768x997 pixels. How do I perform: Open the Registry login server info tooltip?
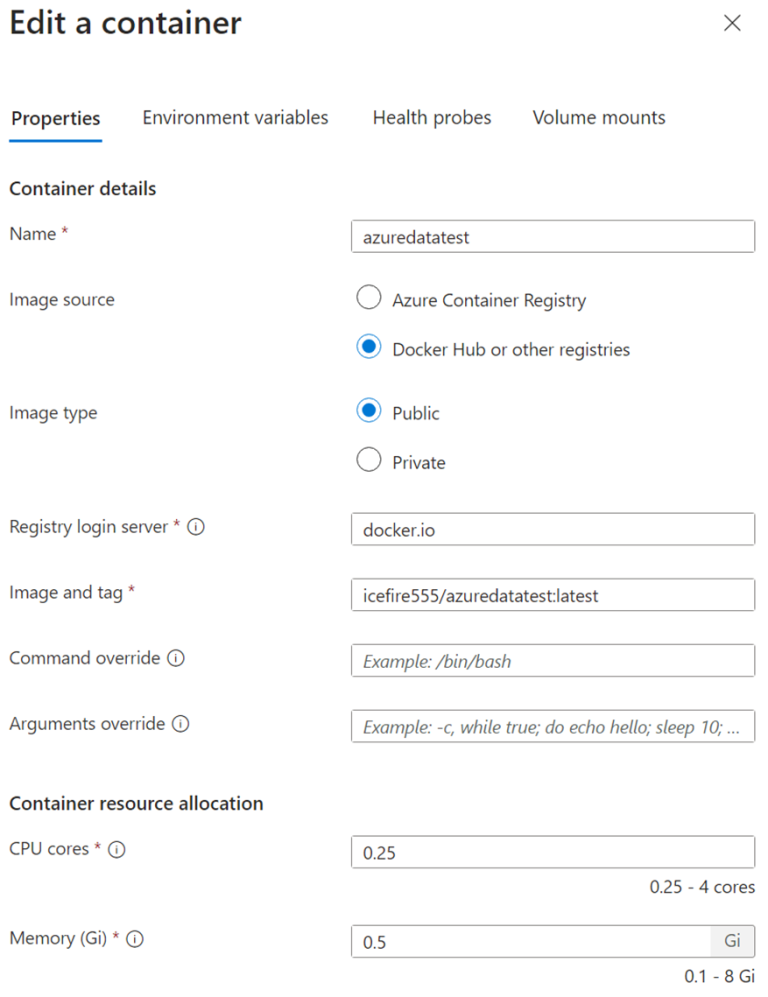pyautogui.click(x=195, y=527)
